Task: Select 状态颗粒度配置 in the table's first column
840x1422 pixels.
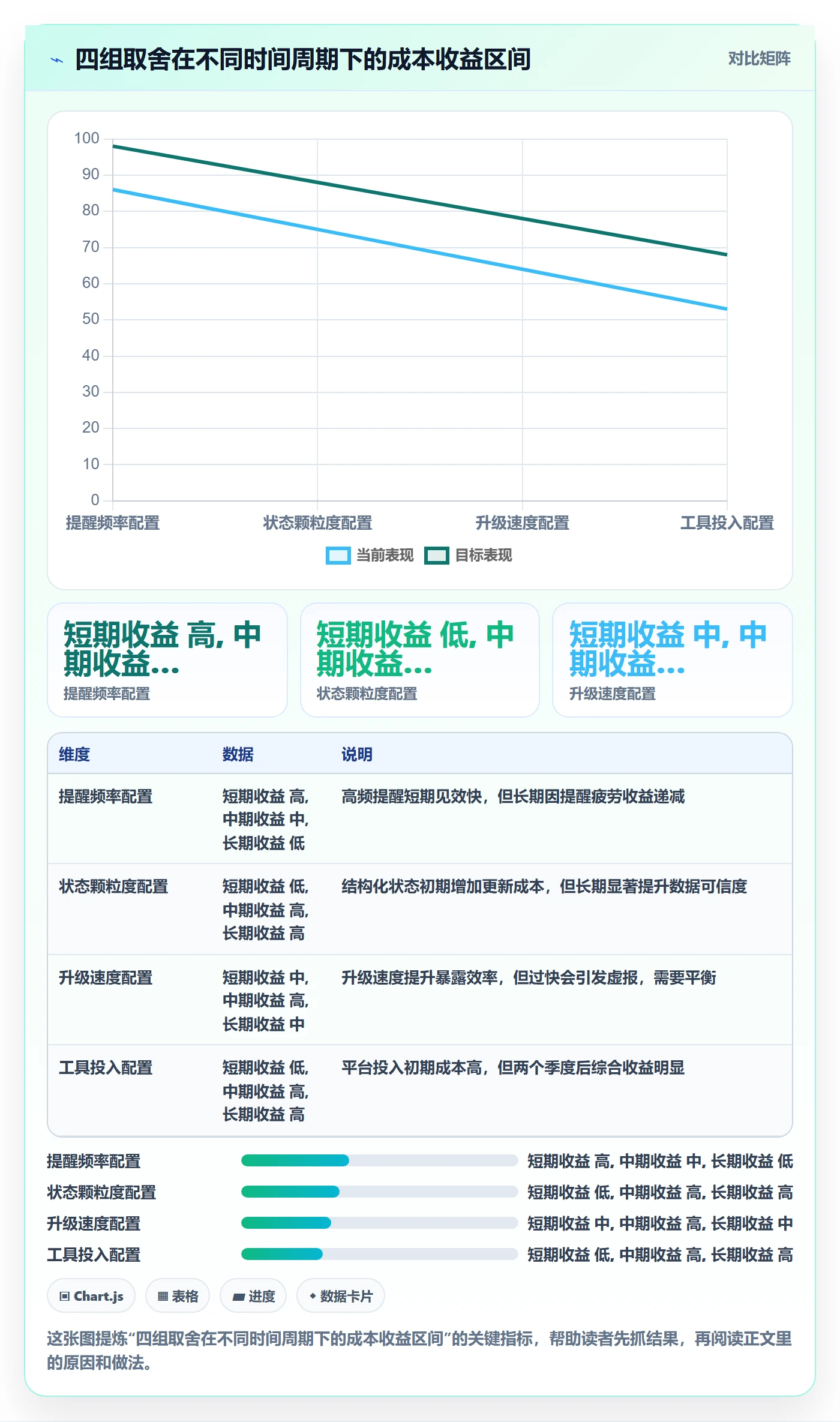Action: (113, 887)
